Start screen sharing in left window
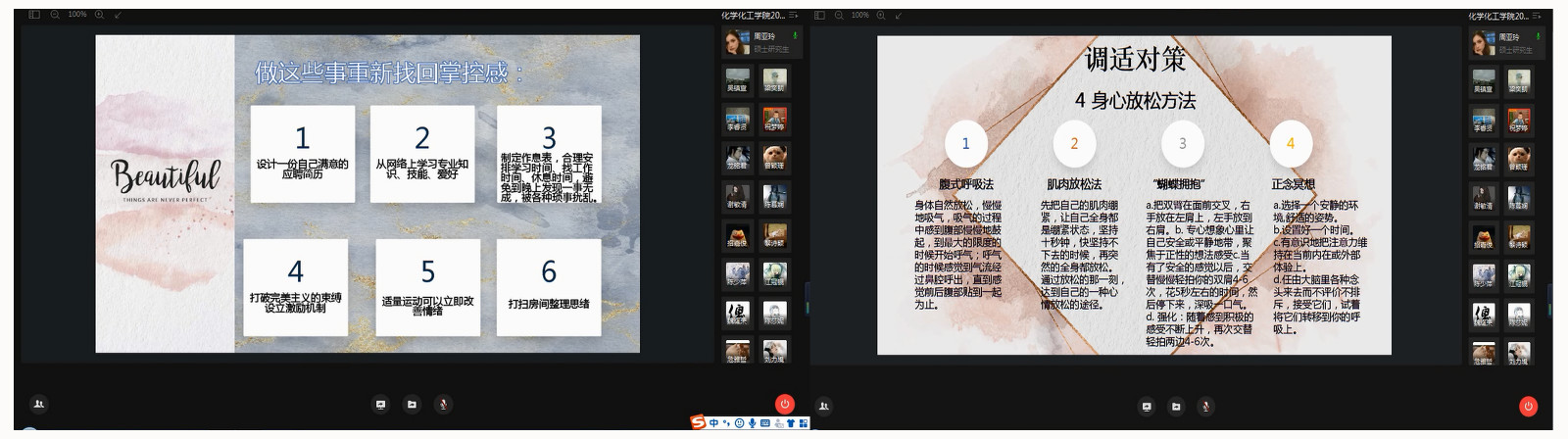Screen dimensions: 1568x439 pos(381,404)
